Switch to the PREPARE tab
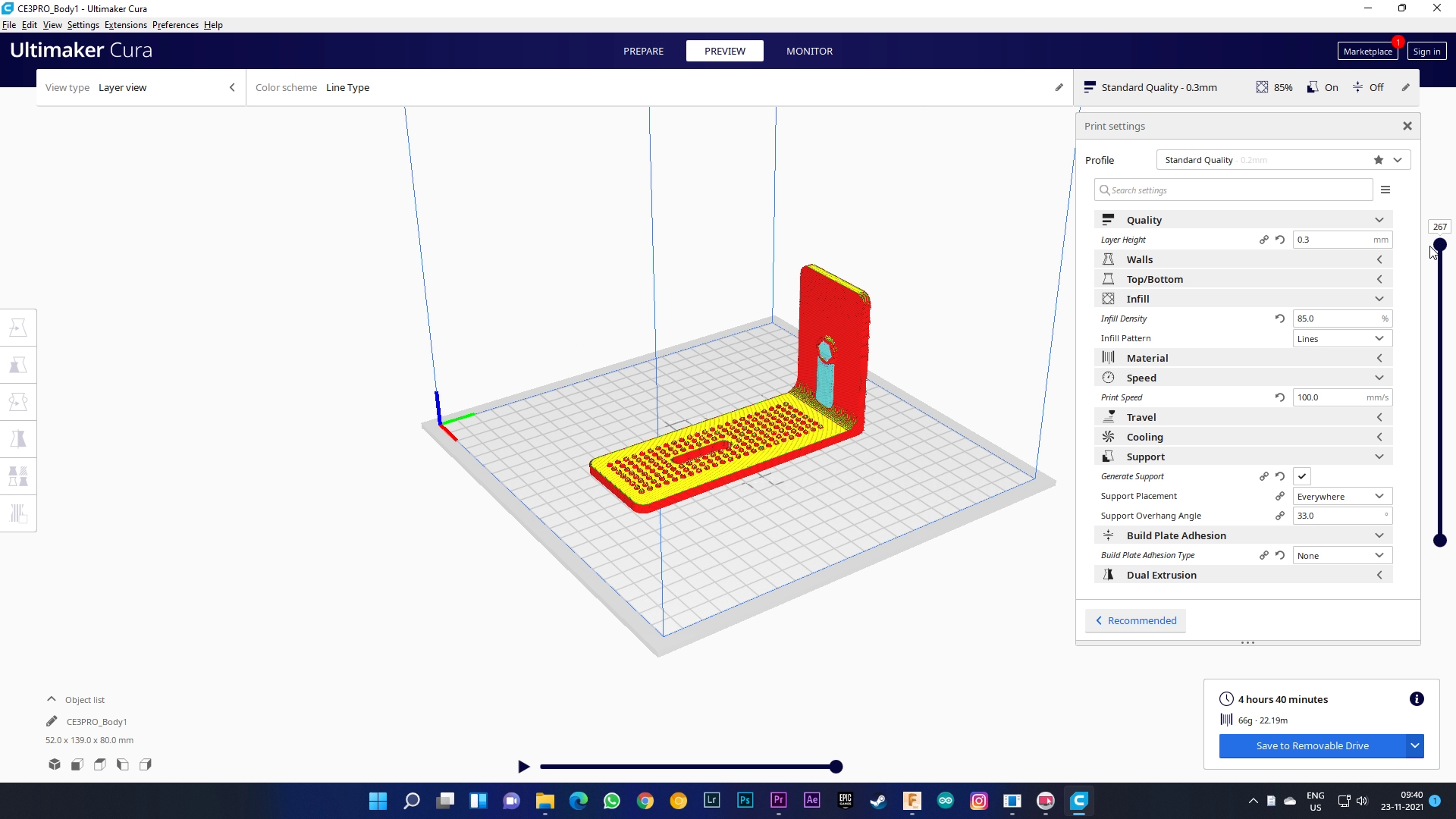Image resolution: width=1456 pixels, height=819 pixels. pos(643,51)
